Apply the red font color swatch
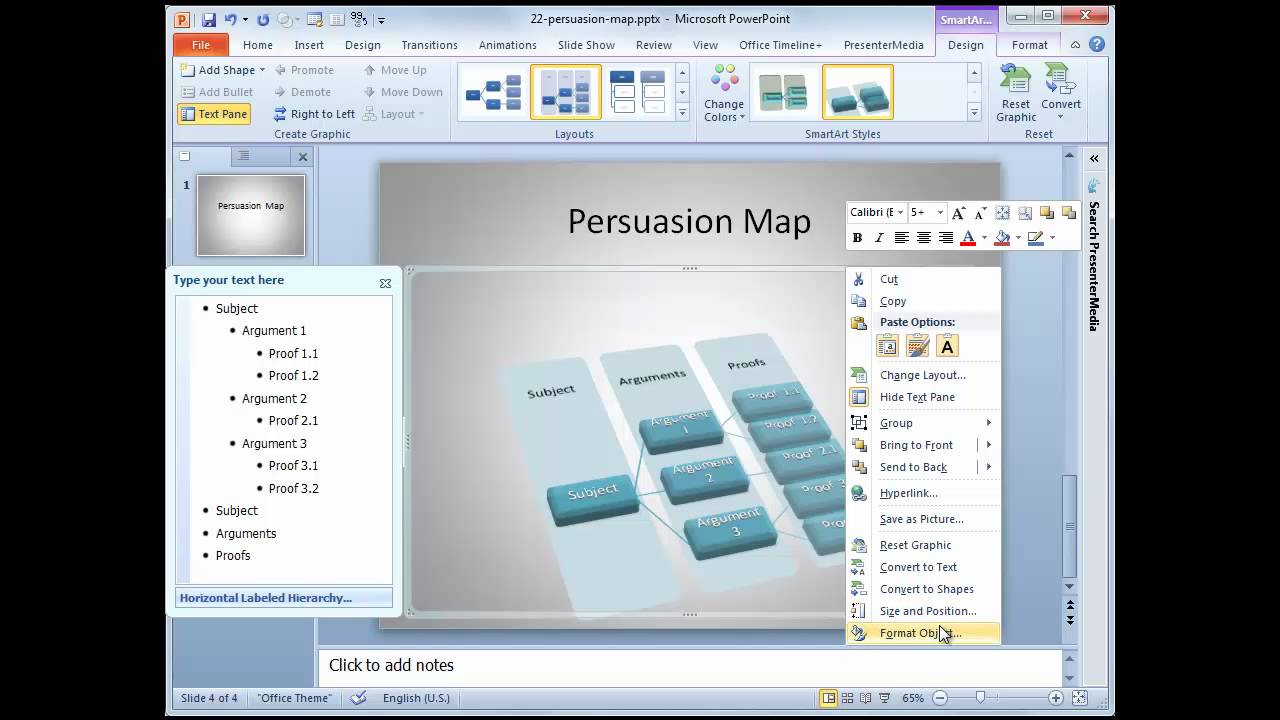 pyautogui.click(x=967, y=238)
